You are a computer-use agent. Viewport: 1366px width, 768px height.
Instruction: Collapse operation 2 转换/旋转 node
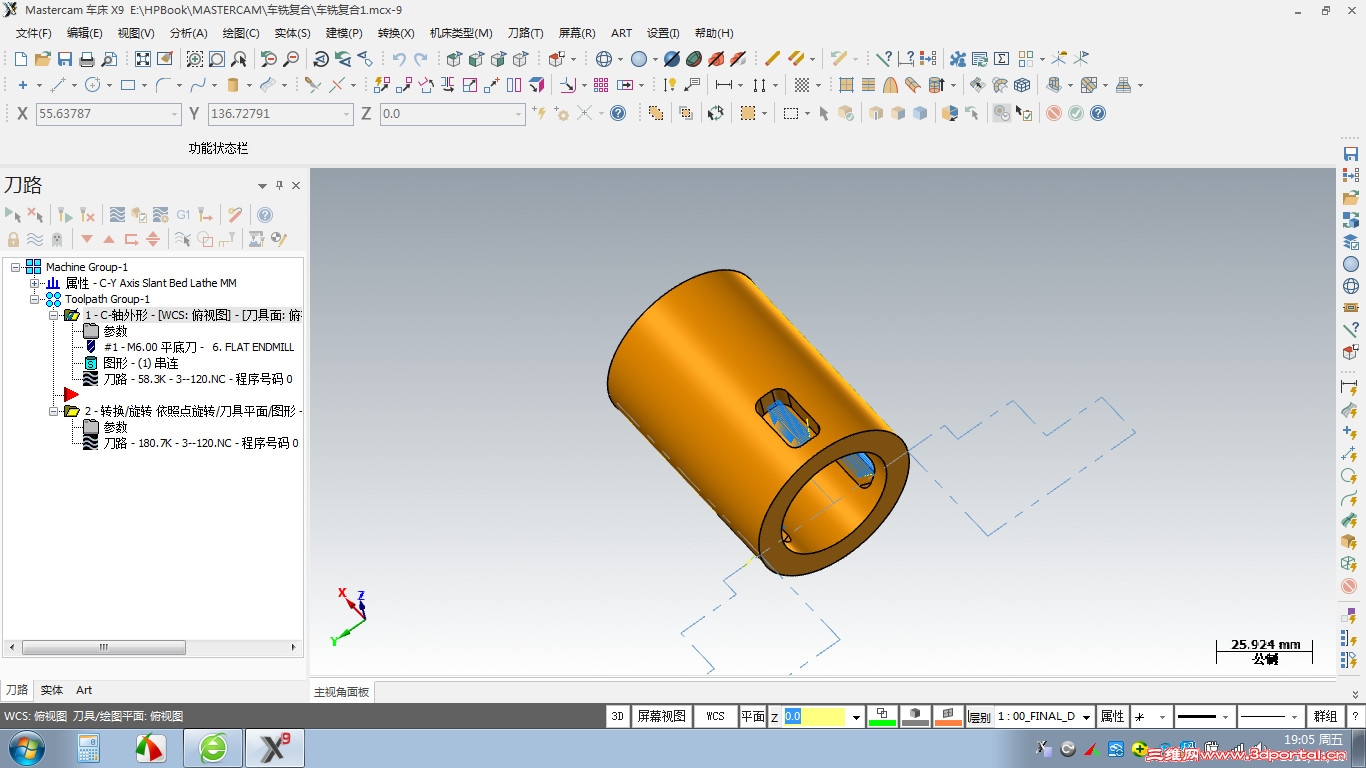tap(54, 411)
